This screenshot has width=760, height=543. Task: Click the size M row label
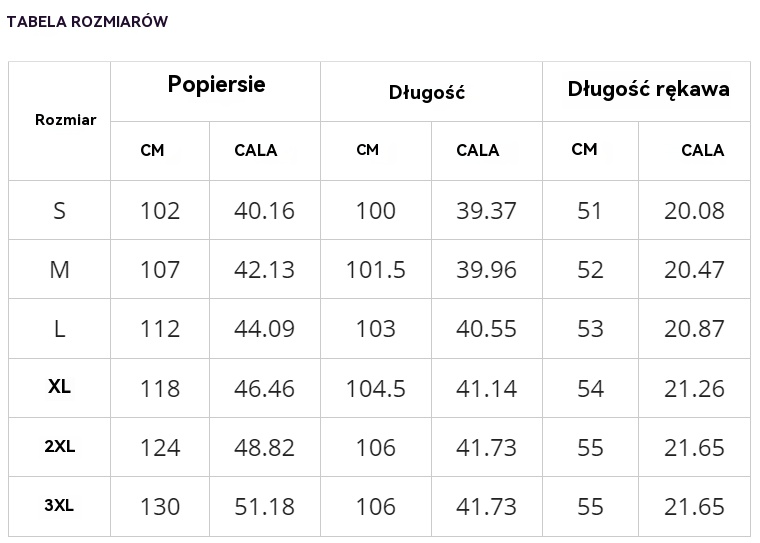click(60, 270)
